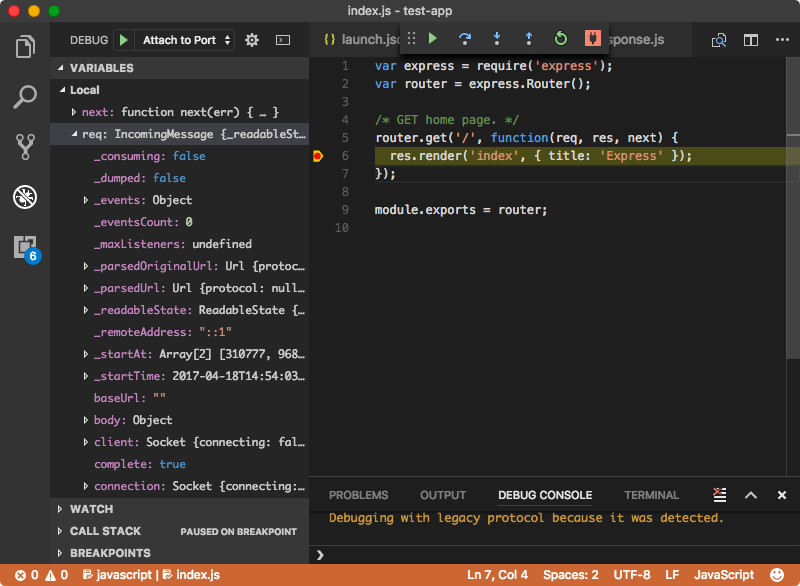Image resolution: width=800 pixels, height=586 pixels.
Task: Select the baseUrl variable row
Action: tap(180, 398)
